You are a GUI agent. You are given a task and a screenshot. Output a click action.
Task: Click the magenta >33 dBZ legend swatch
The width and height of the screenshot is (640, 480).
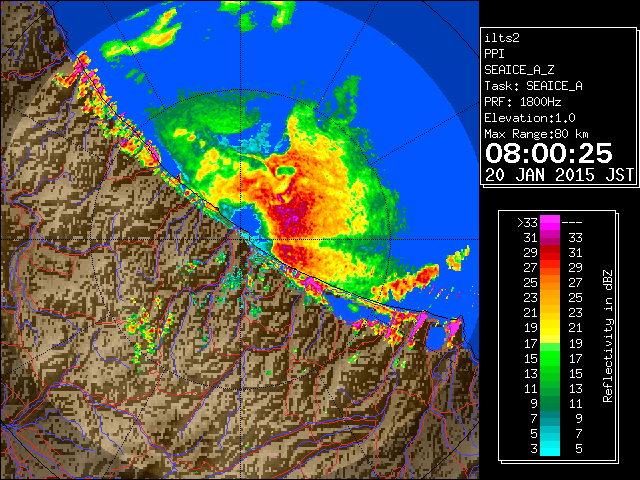coord(550,222)
